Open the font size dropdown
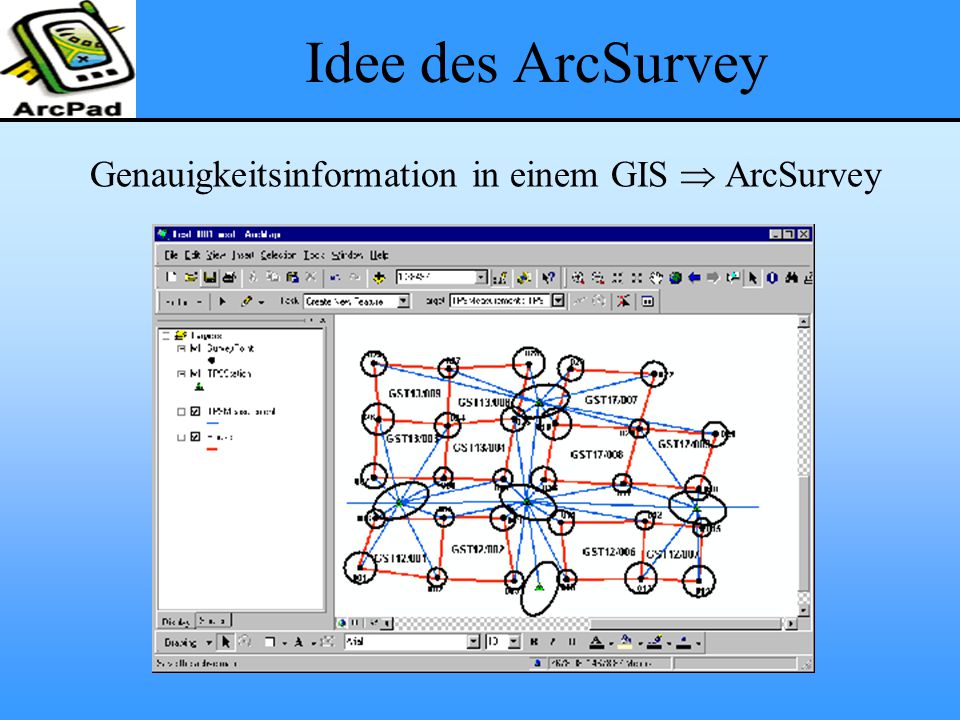The image size is (960, 720). tap(514, 642)
